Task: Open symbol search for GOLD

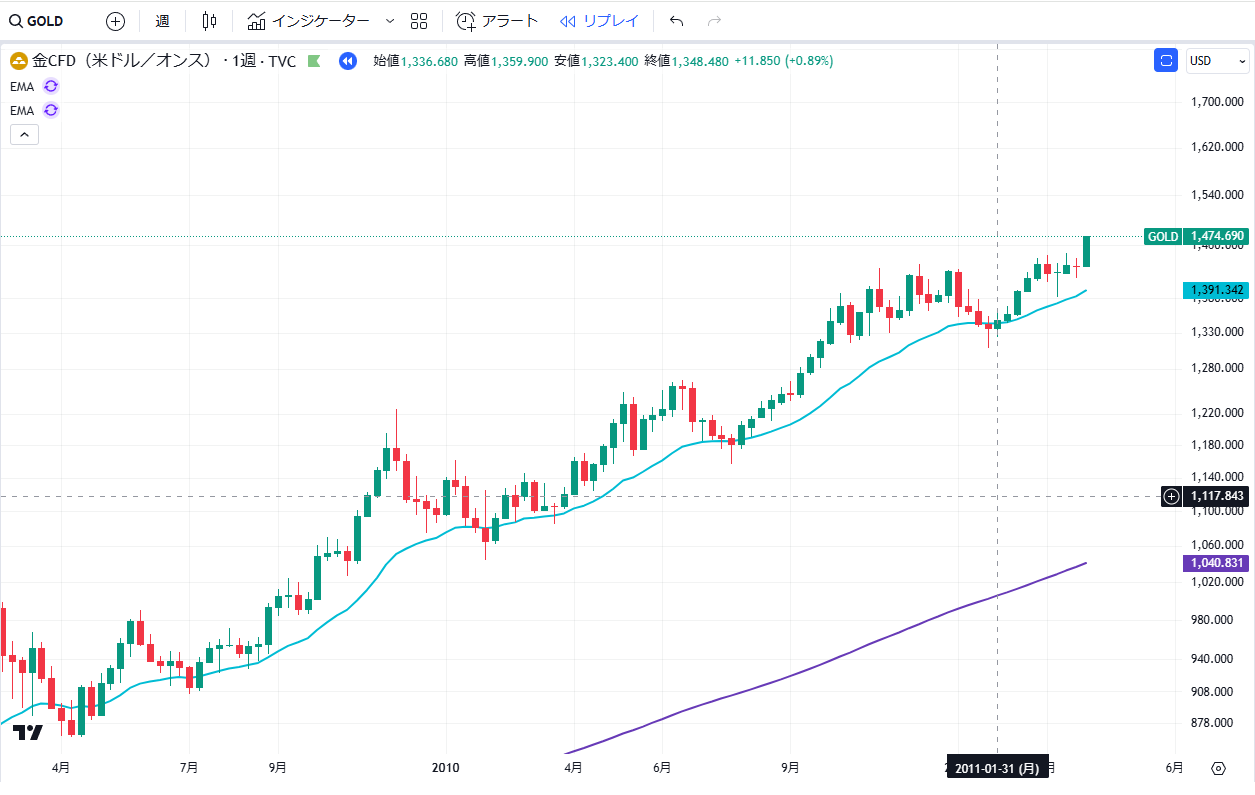Action: [40, 21]
